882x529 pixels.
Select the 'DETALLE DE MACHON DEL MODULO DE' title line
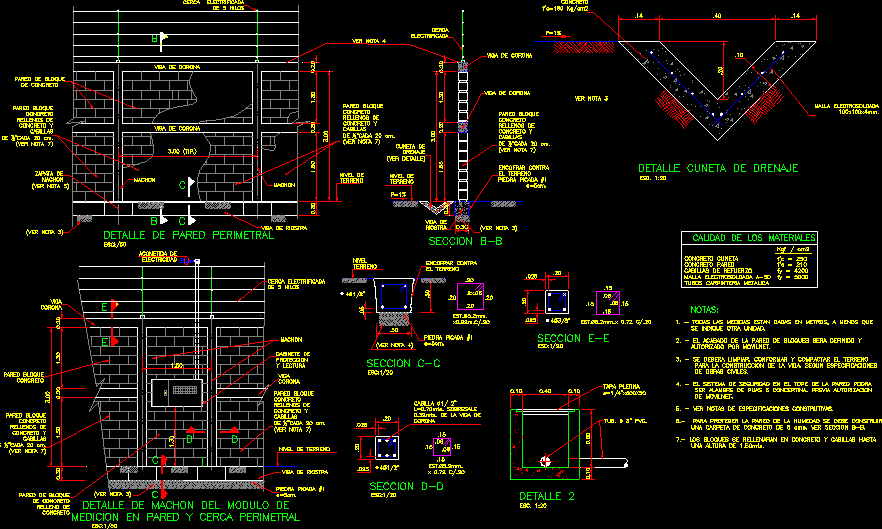pyautogui.click(x=186, y=505)
